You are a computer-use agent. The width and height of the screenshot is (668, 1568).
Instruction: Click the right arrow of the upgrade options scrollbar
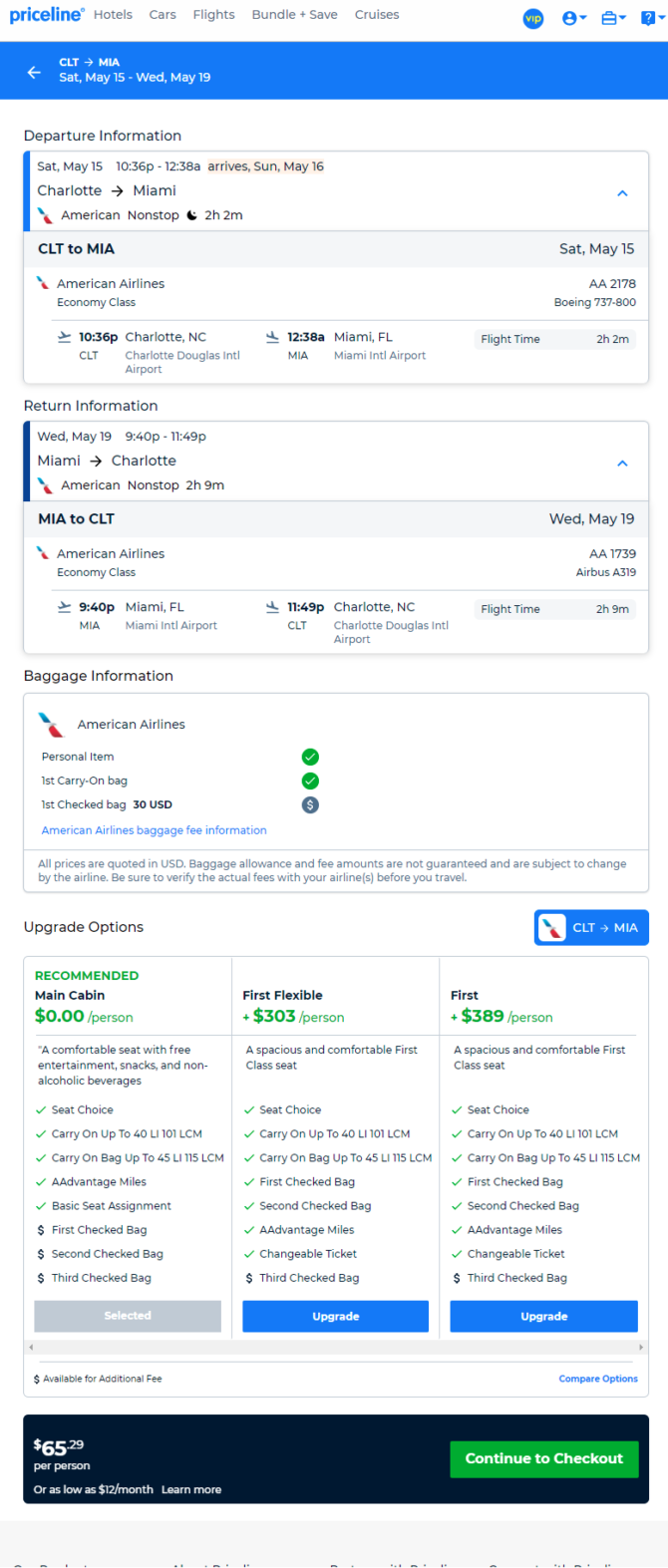point(641,1347)
